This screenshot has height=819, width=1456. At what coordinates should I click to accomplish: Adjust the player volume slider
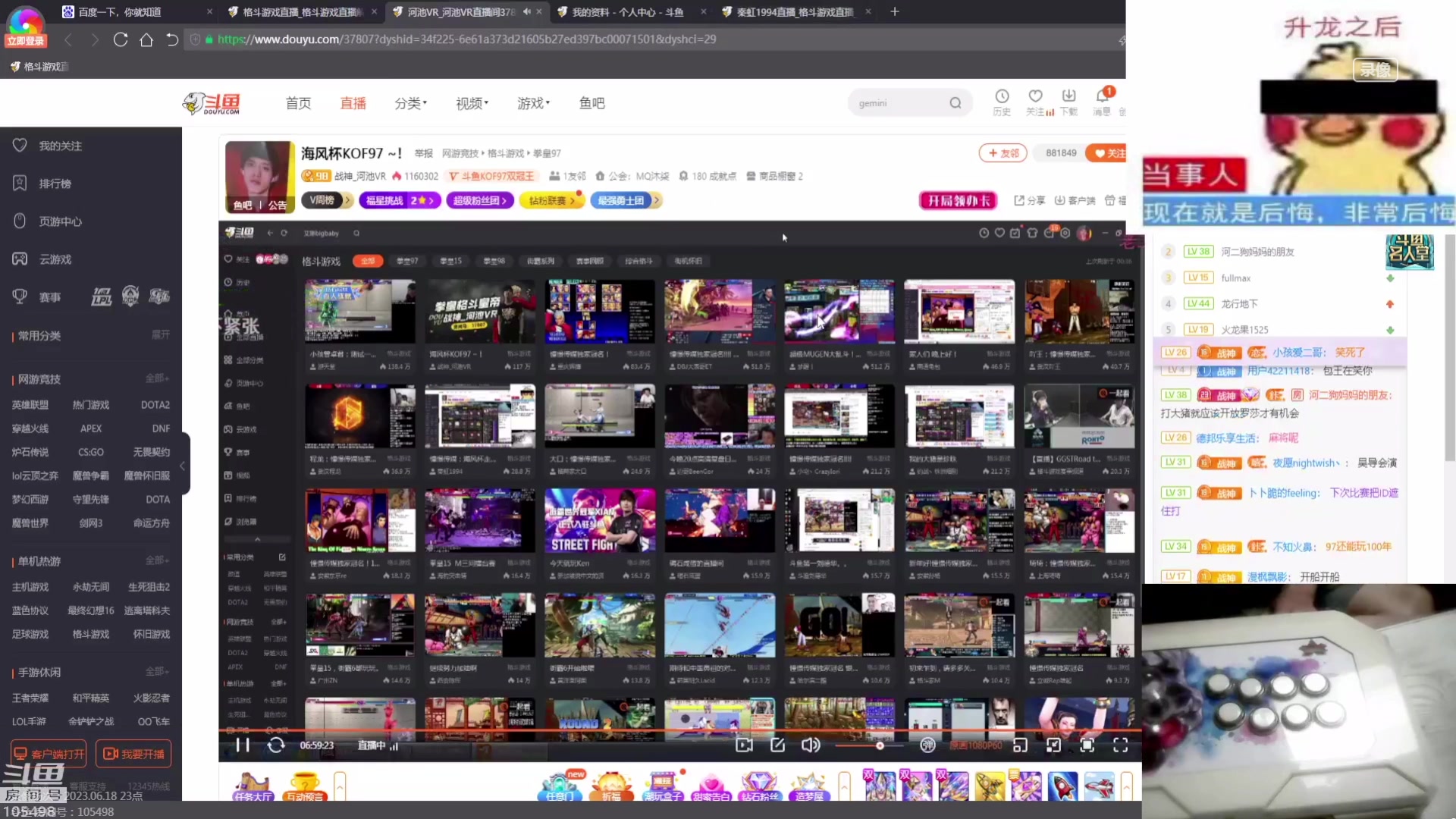(x=869, y=745)
